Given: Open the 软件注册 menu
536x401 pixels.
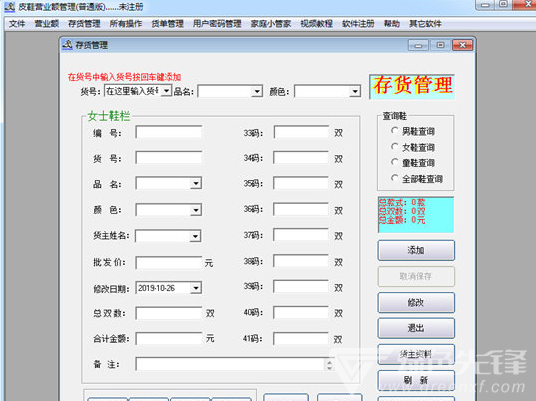Looking at the screenshot, I should 358,24.
